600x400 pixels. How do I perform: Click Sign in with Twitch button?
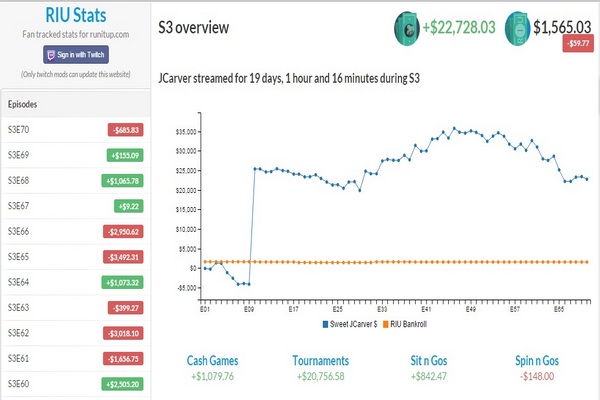coord(76,56)
